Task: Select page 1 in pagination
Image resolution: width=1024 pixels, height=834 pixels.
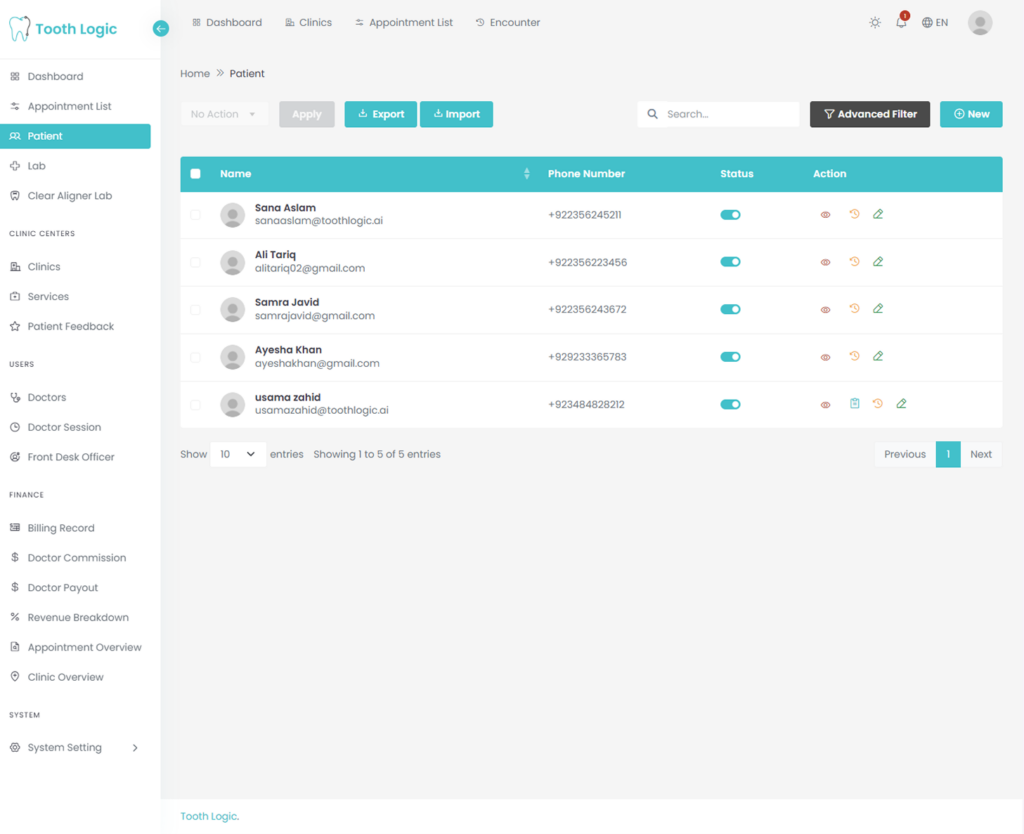Action: (x=948, y=455)
